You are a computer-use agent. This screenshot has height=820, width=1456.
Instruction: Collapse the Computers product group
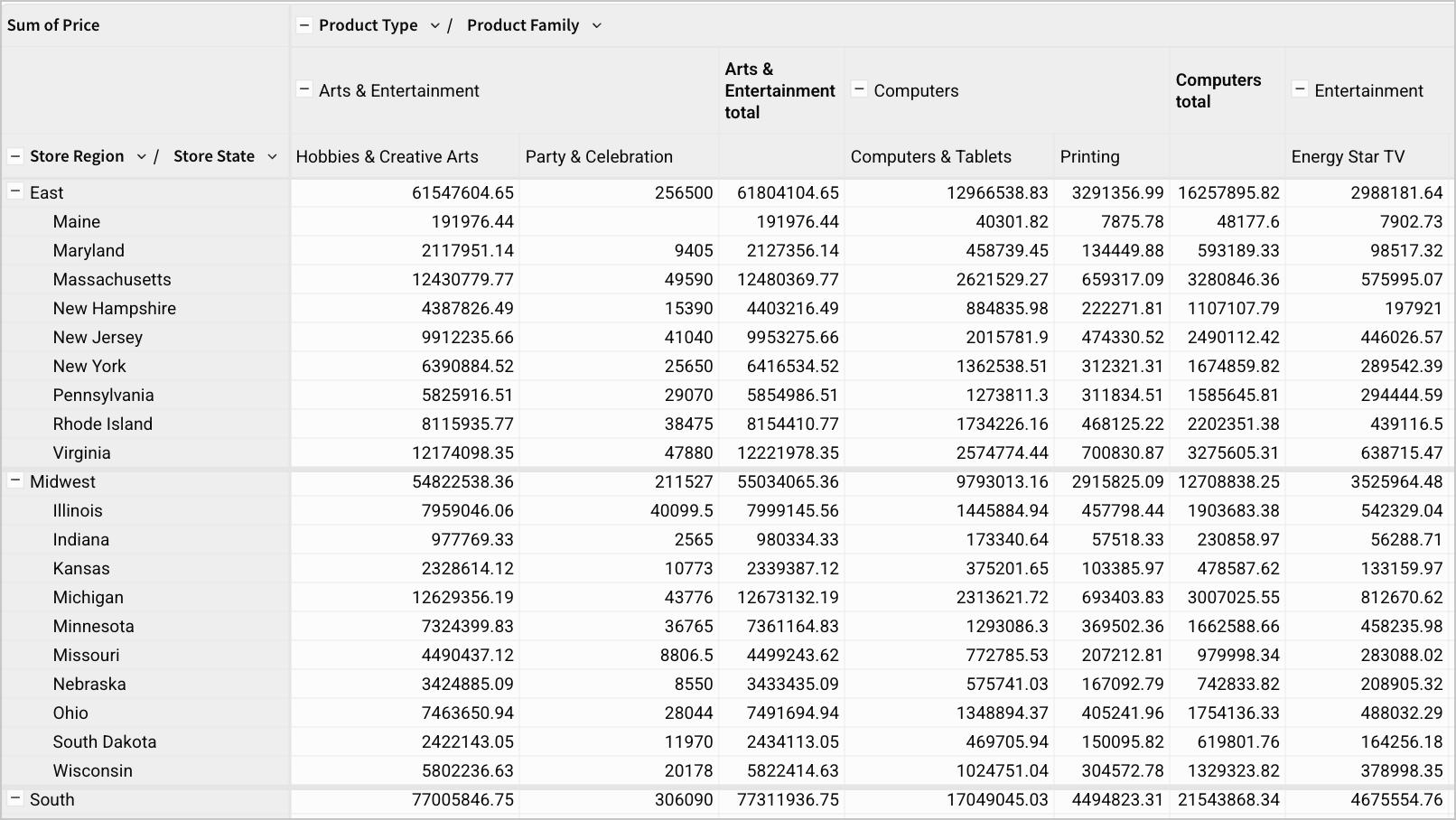pyautogui.click(x=858, y=90)
